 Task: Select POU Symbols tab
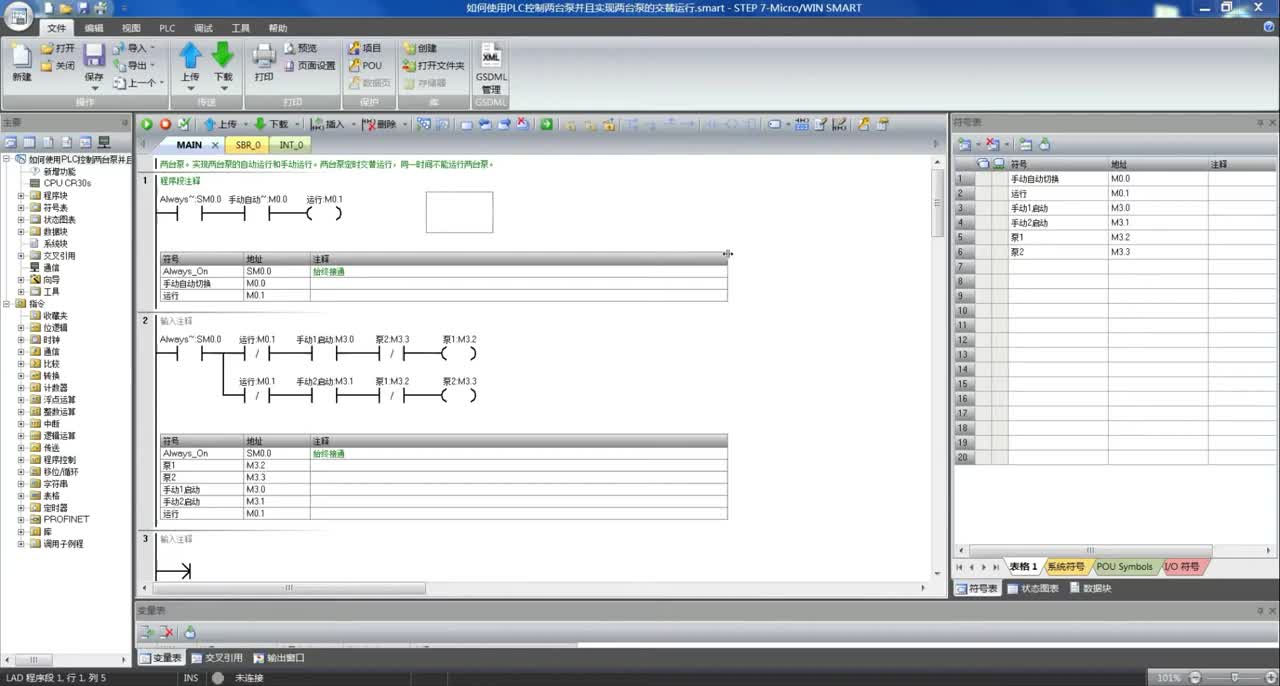click(x=1124, y=567)
